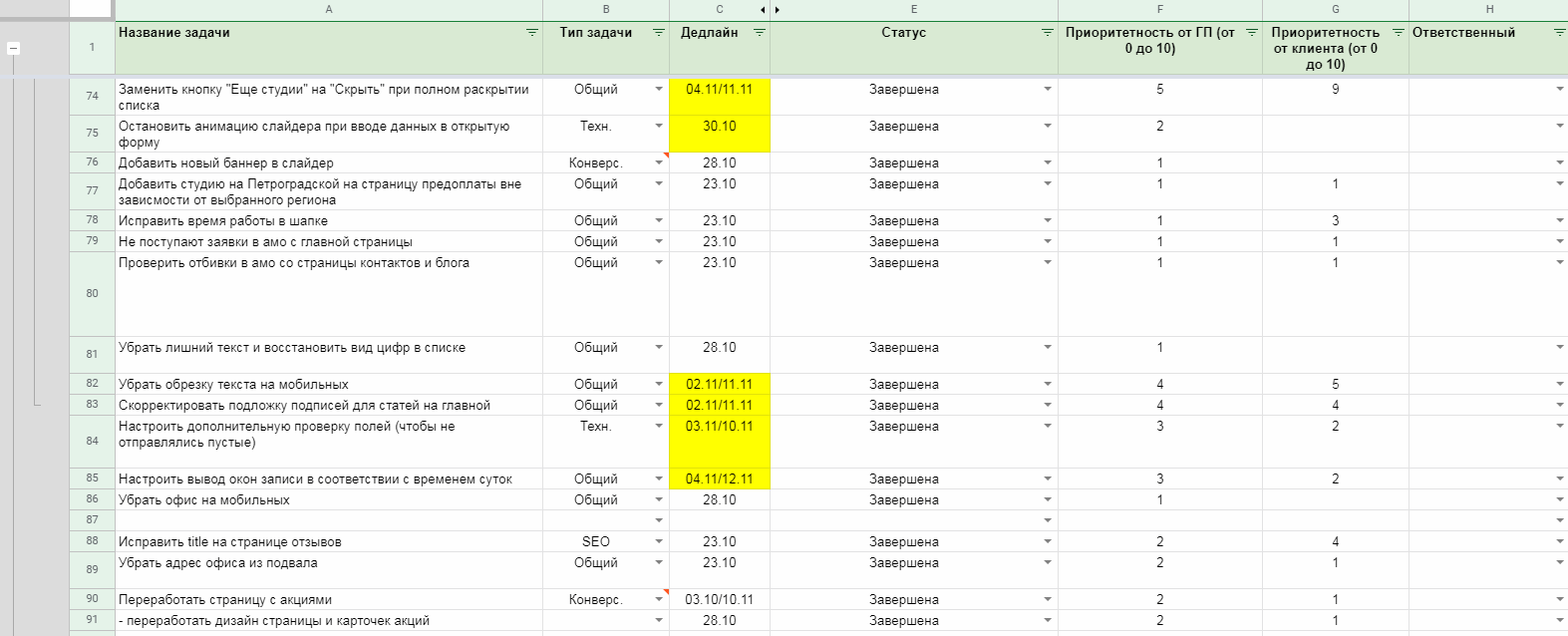
Task: Expand Ответственный dropdown in row 82
Action: point(1559,385)
